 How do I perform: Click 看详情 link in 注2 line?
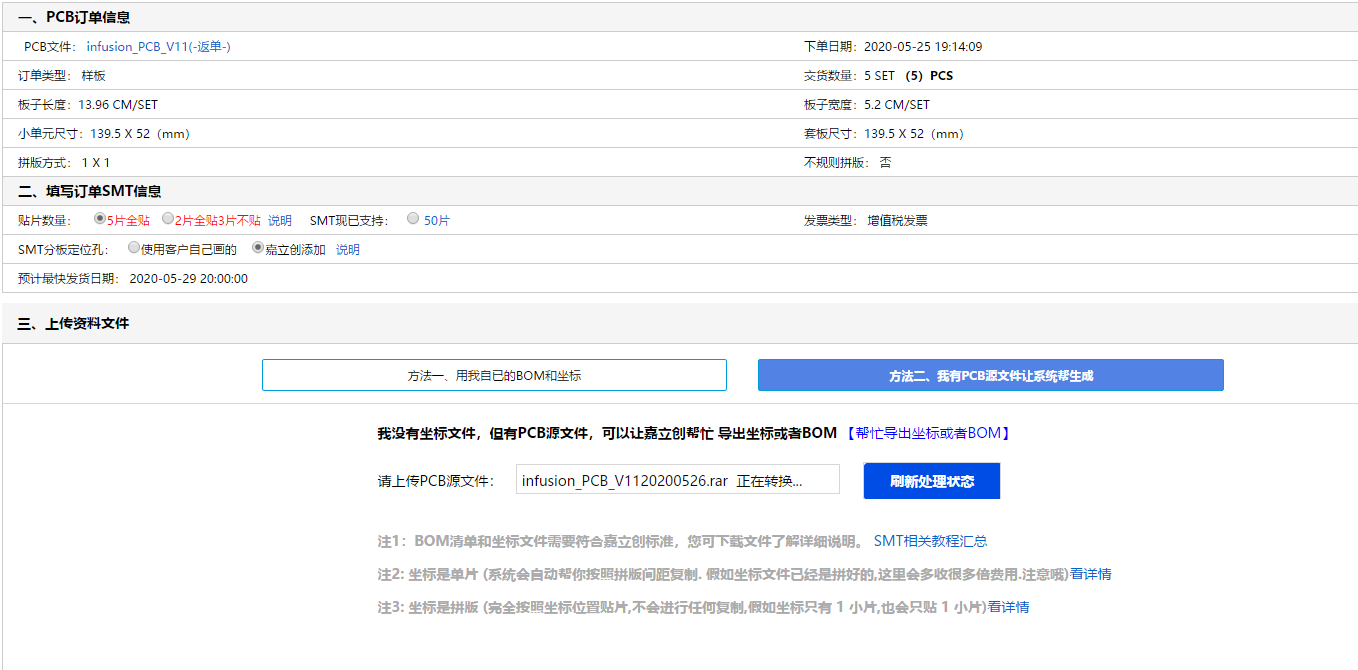1091,574
